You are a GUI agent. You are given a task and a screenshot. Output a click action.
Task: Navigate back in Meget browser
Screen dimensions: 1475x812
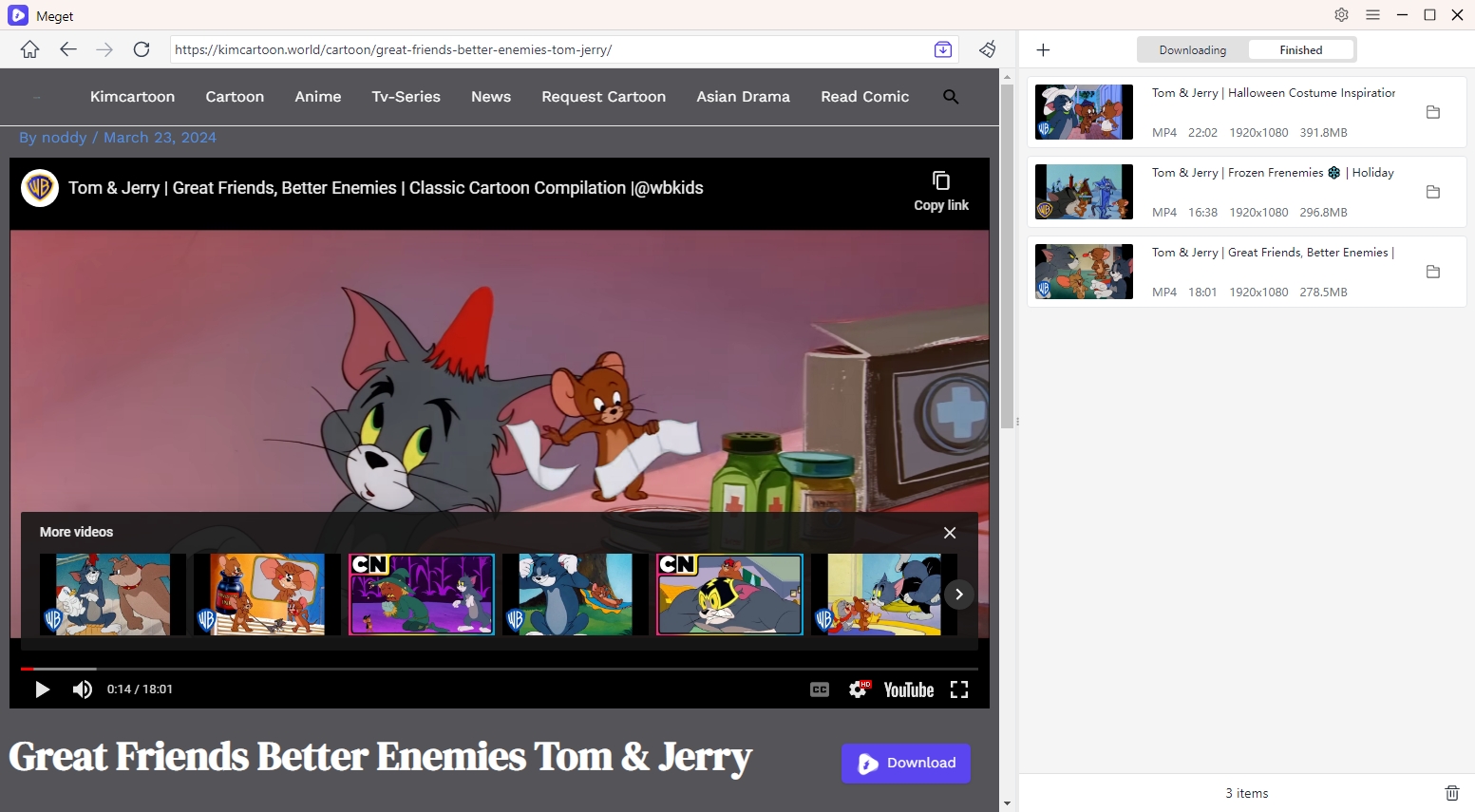[x=67, y=49]
